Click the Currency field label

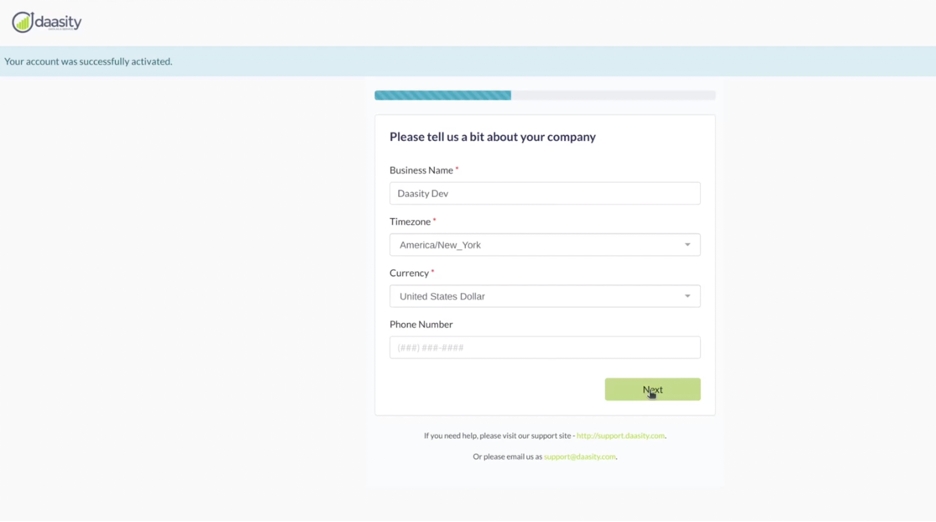(409, 273)
